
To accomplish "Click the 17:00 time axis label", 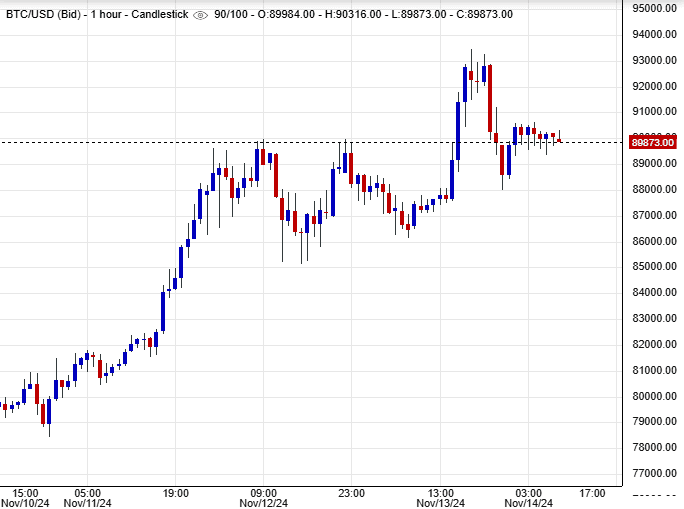I will click(x=592, y=493).
